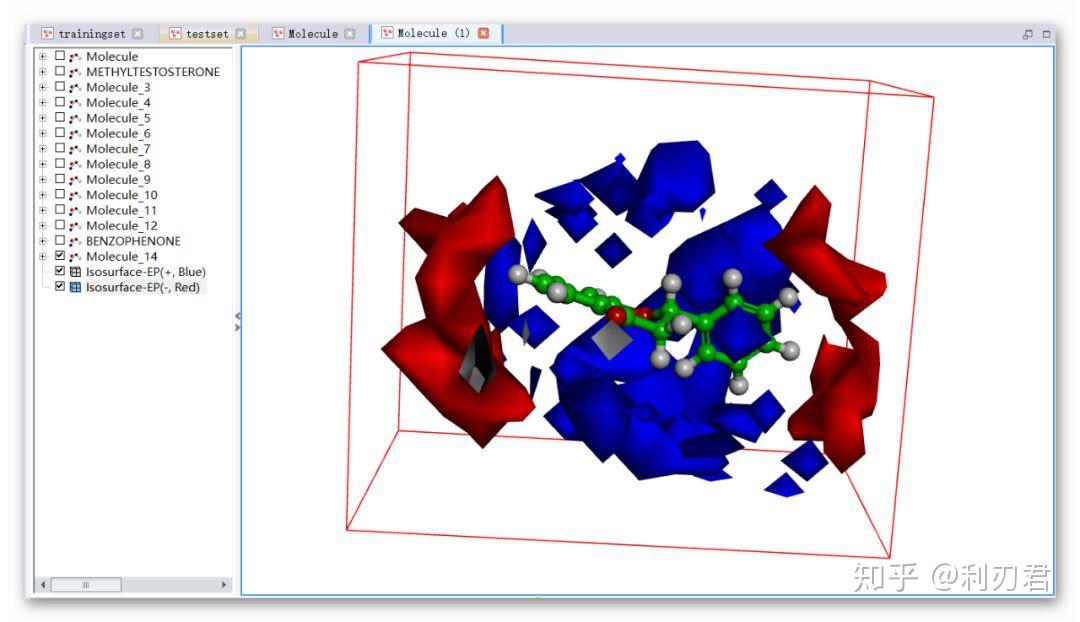Expand the BENZOPHENONE tree node

pyautogui.click(x=40, y=240)
